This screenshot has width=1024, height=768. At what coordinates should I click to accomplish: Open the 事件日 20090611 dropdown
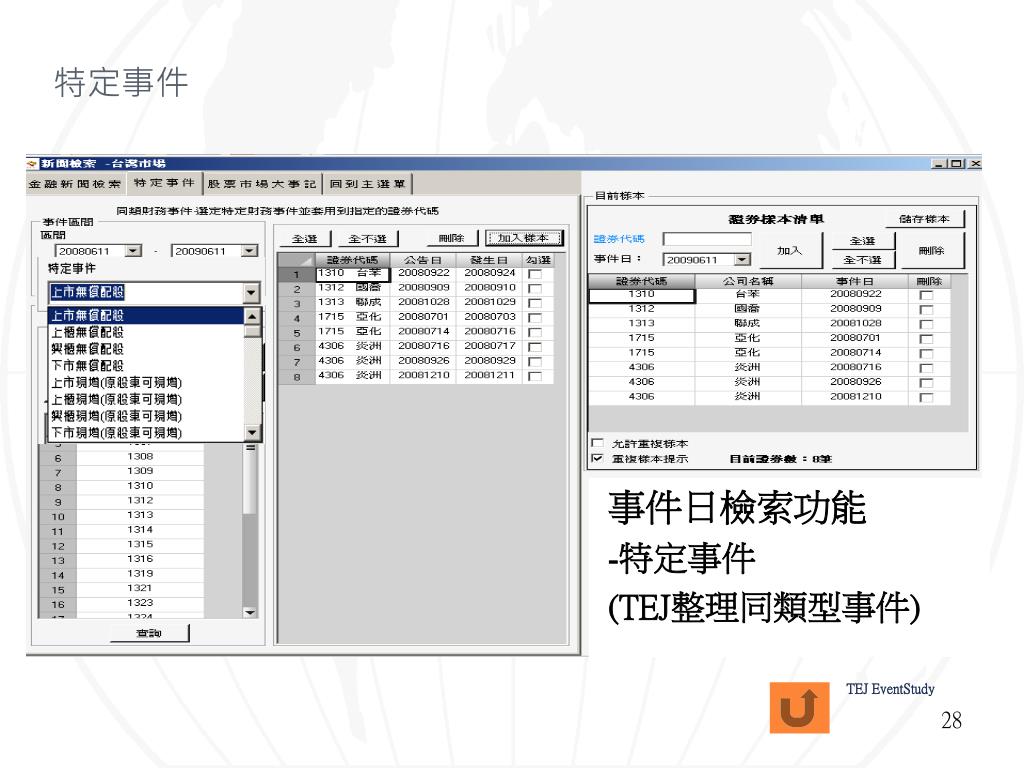[x=742, y=260]
